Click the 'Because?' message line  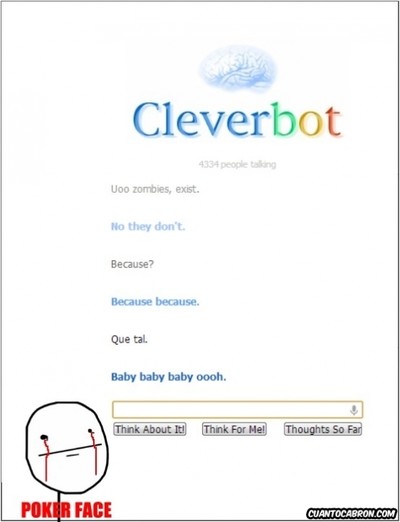[132, 264]
